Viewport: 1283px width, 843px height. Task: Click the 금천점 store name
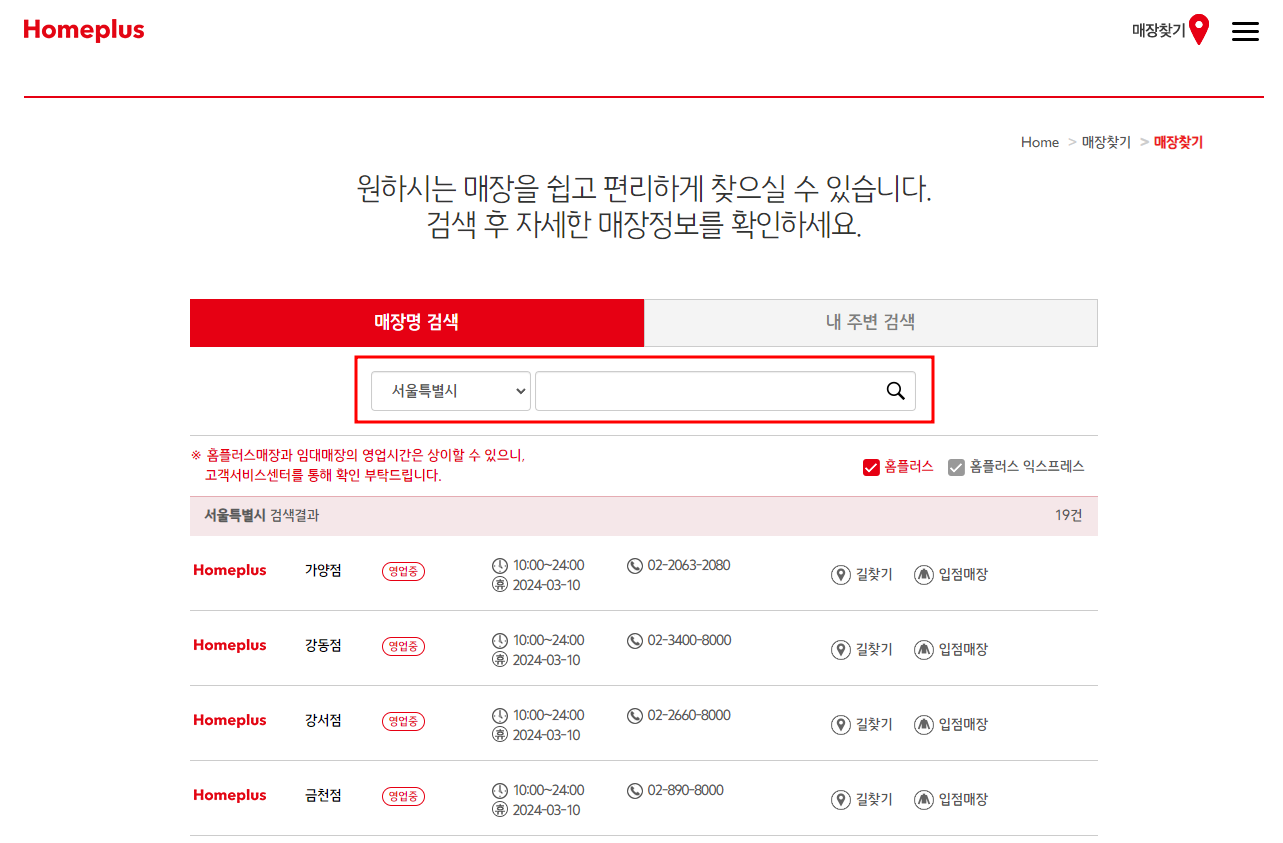click(x=323, y=795)
